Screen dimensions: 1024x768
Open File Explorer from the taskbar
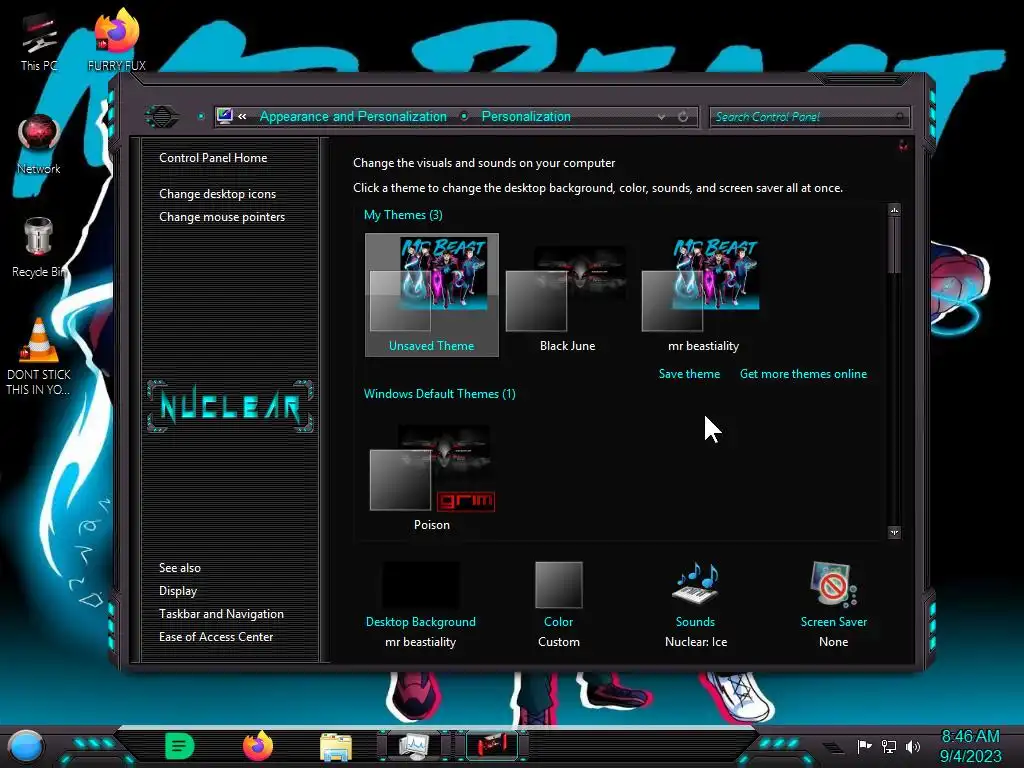click(x=336, y=746)
